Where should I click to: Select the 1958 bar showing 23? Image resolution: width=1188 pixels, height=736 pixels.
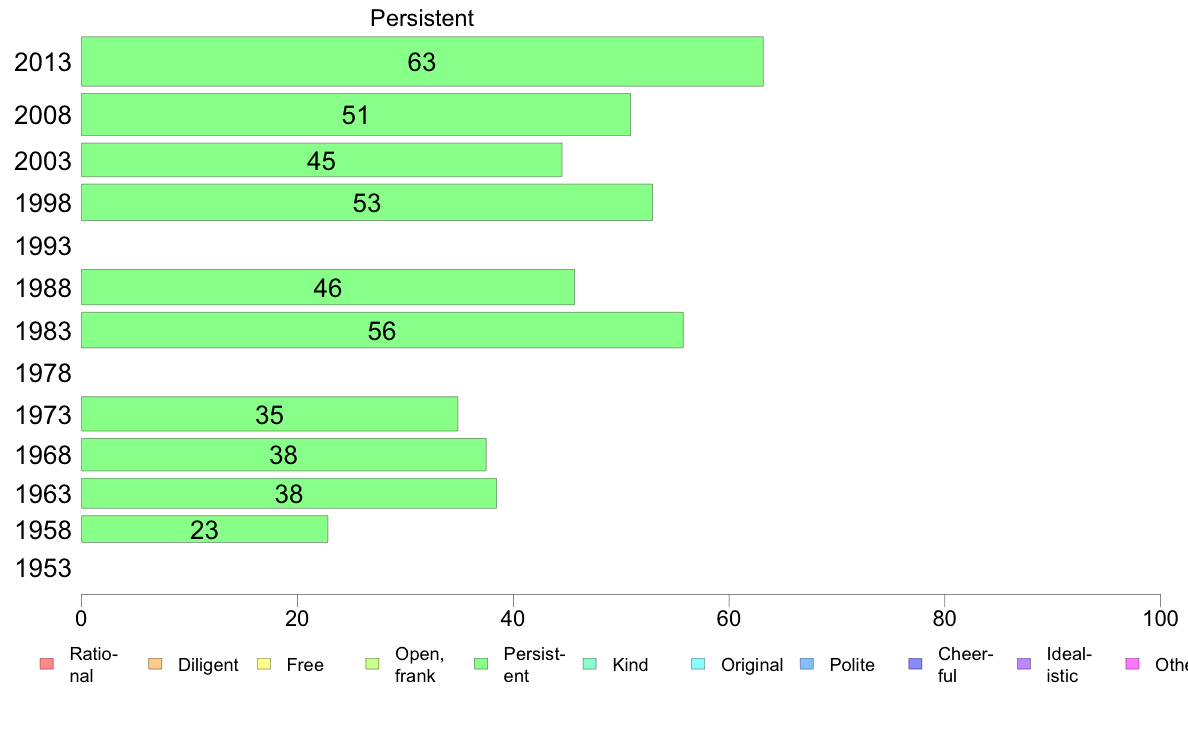click(x=205, y=529)
